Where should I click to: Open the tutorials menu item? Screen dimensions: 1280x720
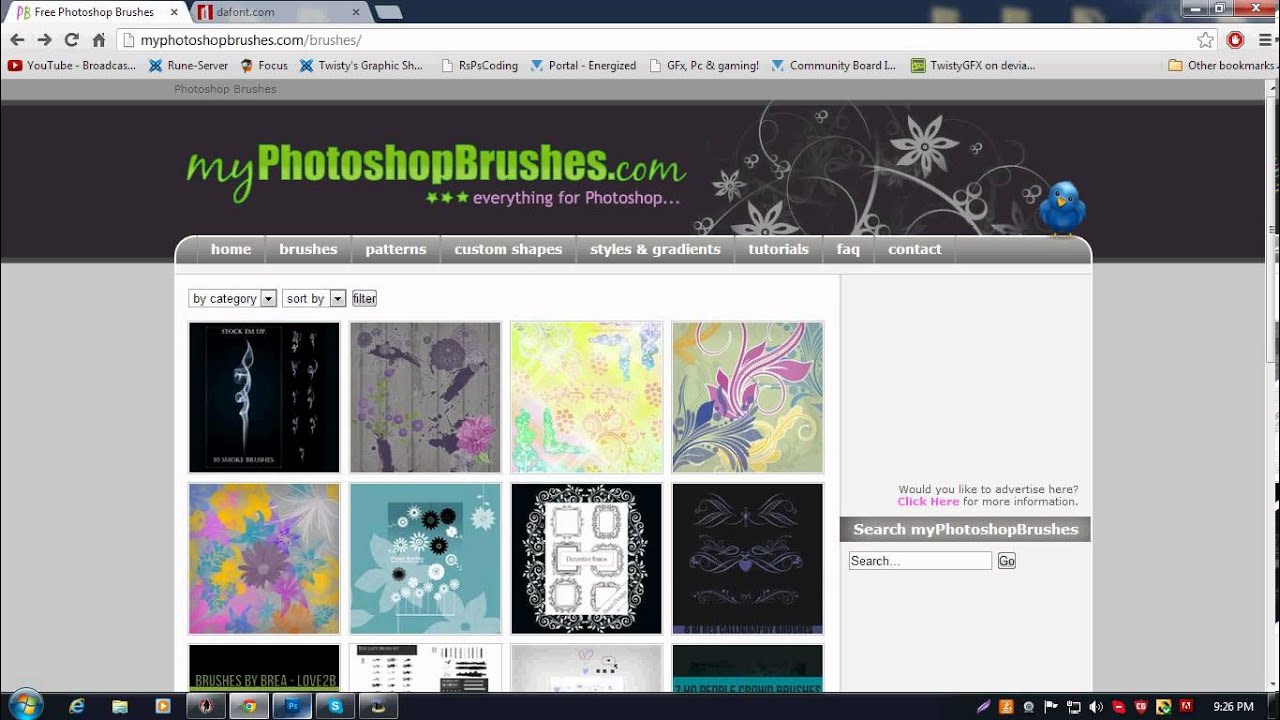click(778, 249)
